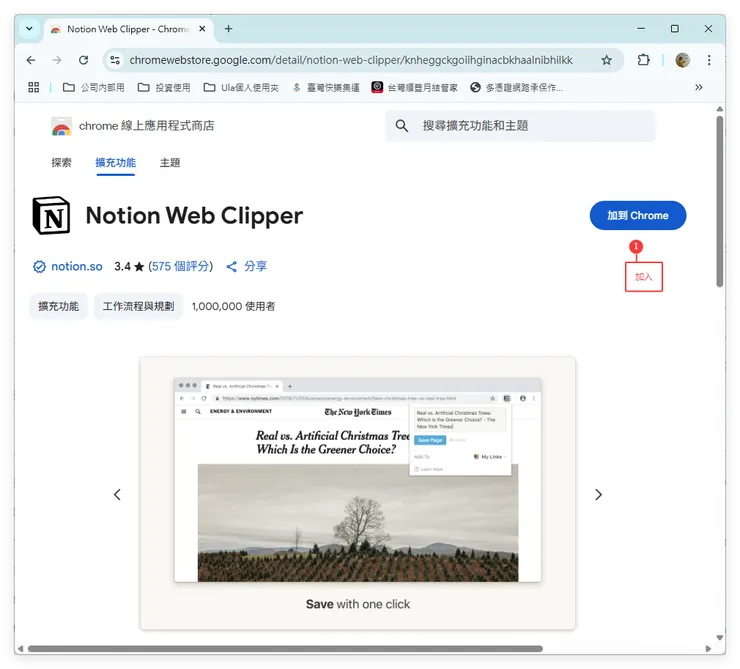Open the notion.so publisher link

click(76, 267)
